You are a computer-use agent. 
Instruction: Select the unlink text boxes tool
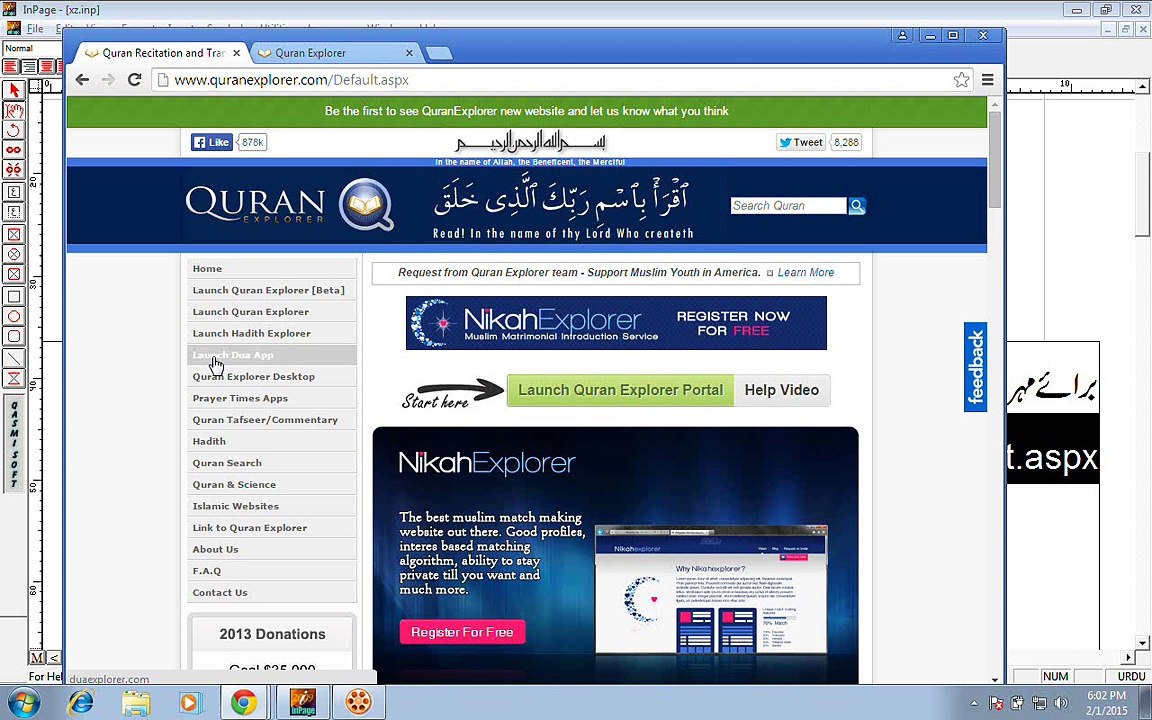[x=13, y=170]
